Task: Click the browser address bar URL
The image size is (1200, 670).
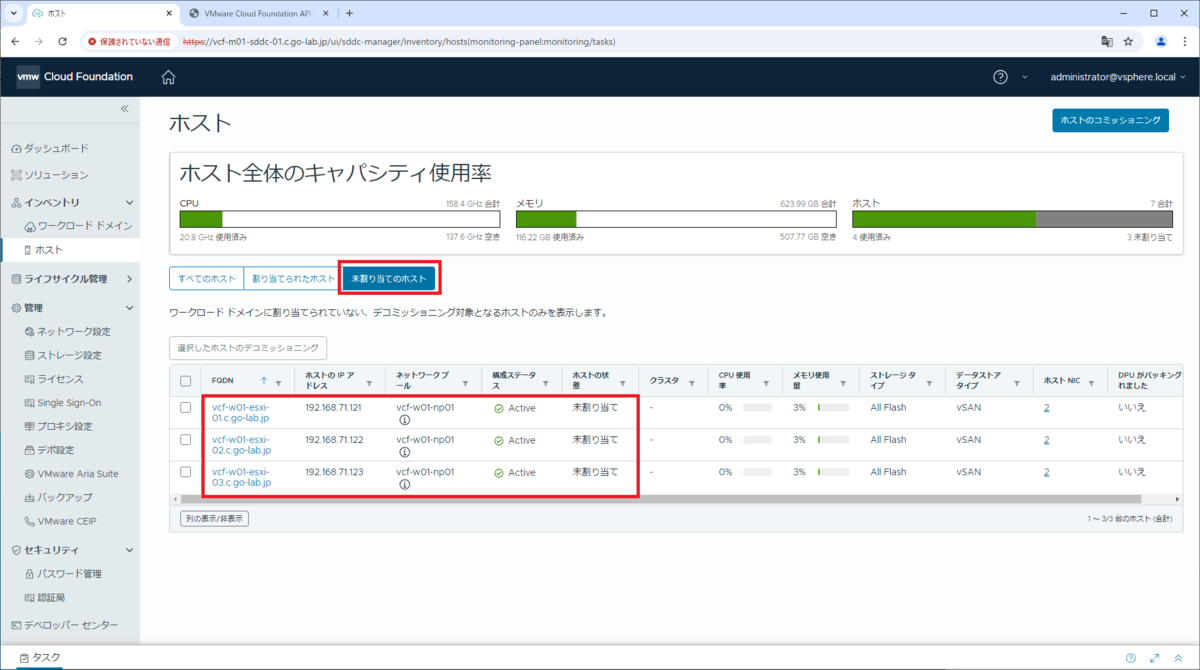Action: (400, 42)
